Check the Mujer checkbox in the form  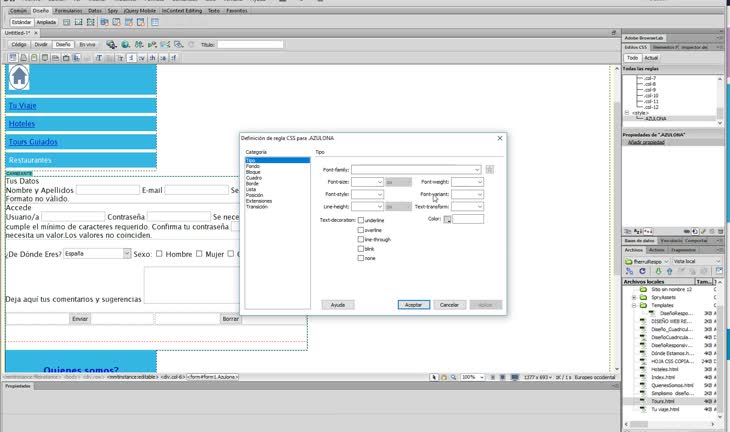(199, 254)
